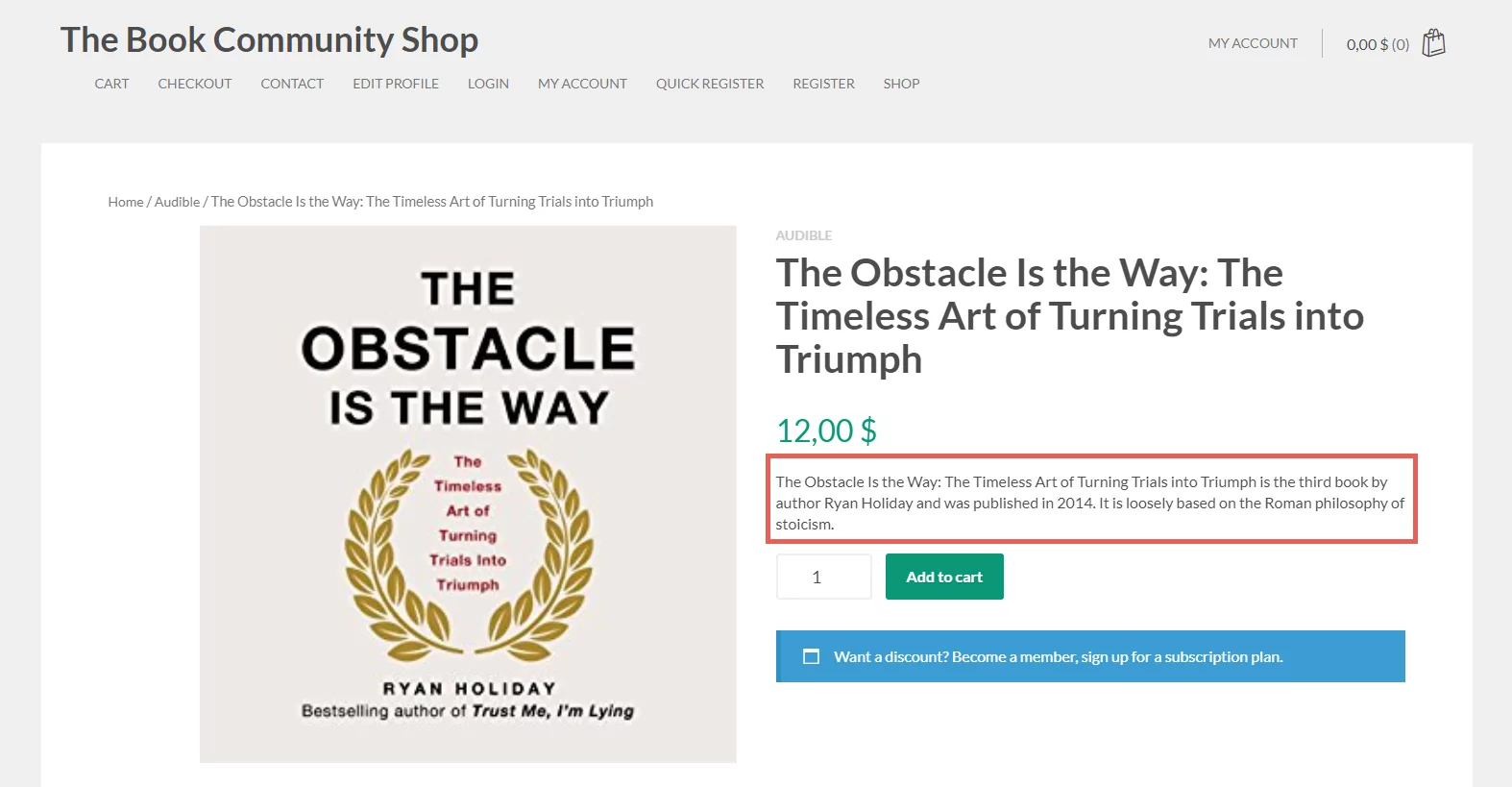This screenshot has width=1512, height=787.
Task: Open Audible category in breadcrumb
Action: coord(177,202)
